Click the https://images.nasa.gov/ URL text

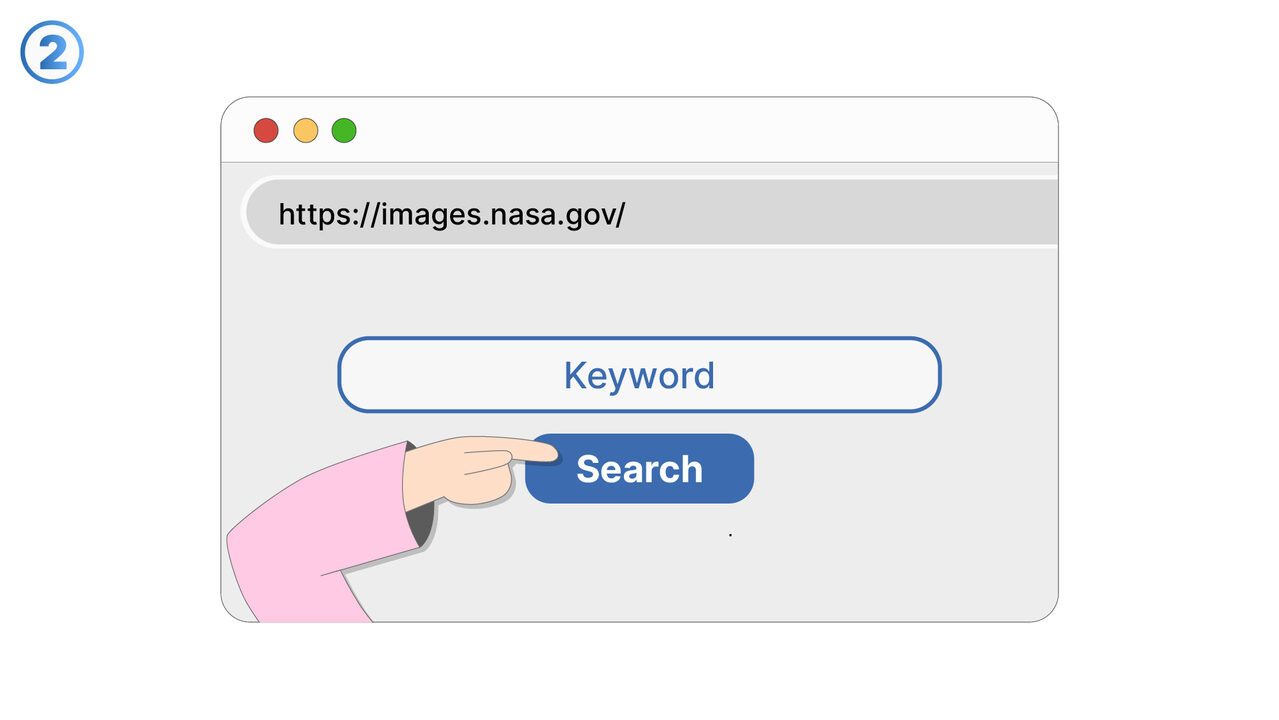pyautogui.click(x=451, y=213)
